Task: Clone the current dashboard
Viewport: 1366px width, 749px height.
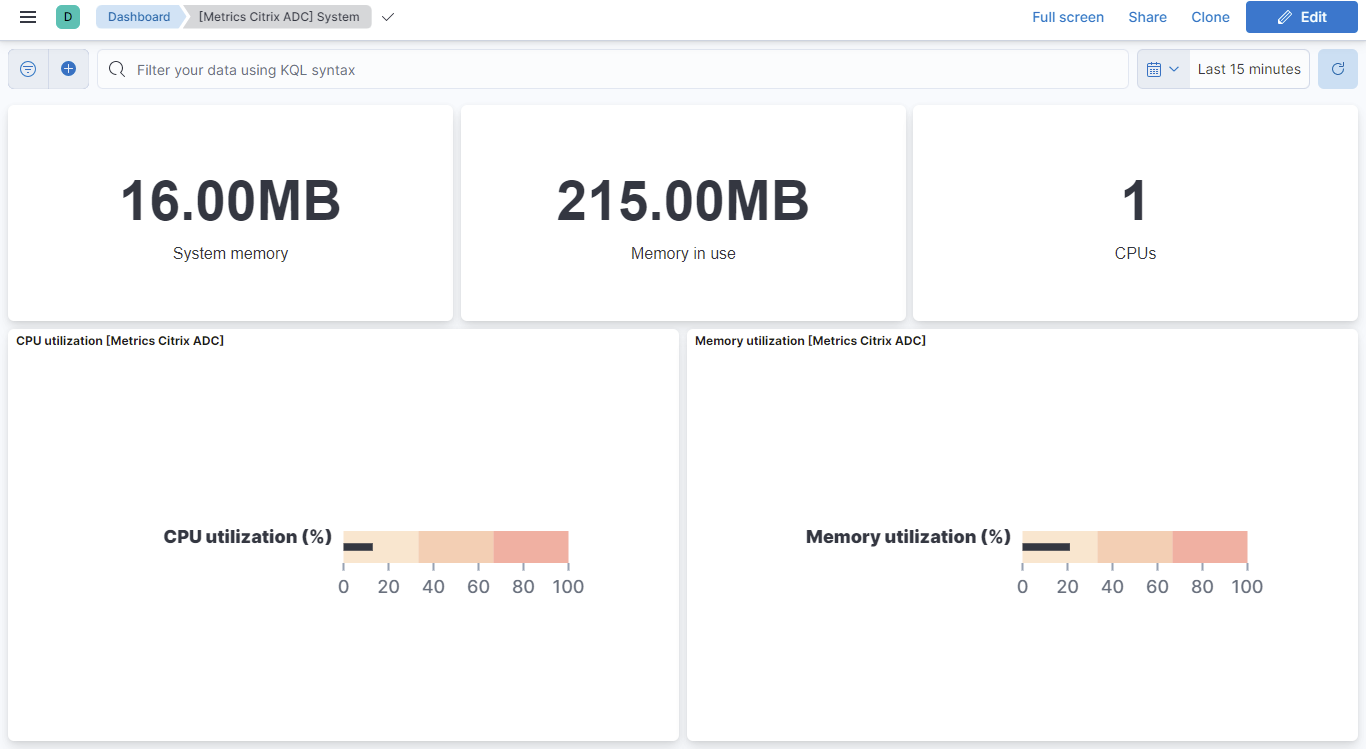Action: (x=1210, y=17)
